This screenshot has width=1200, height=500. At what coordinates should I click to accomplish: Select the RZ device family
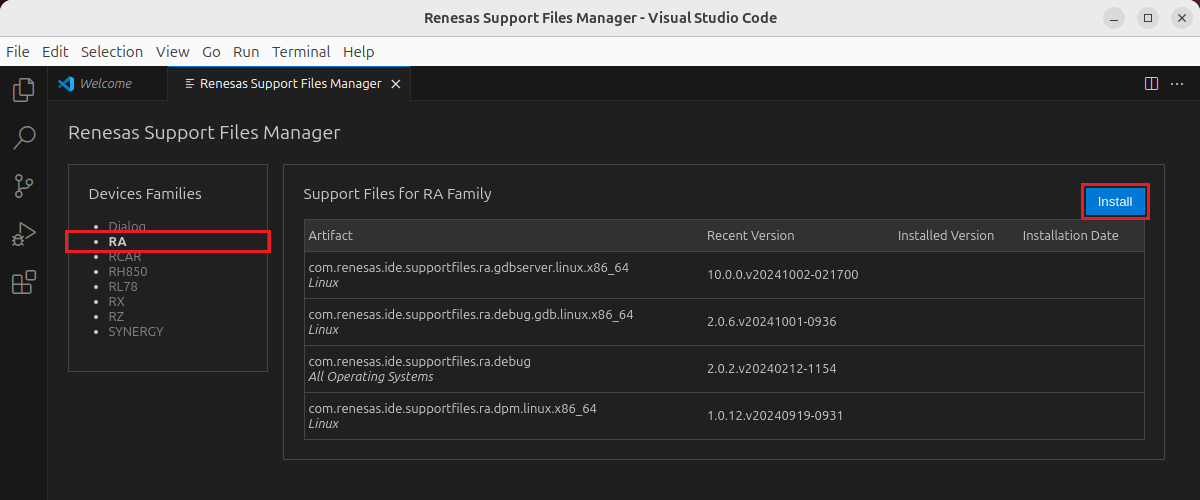[116, 316]
